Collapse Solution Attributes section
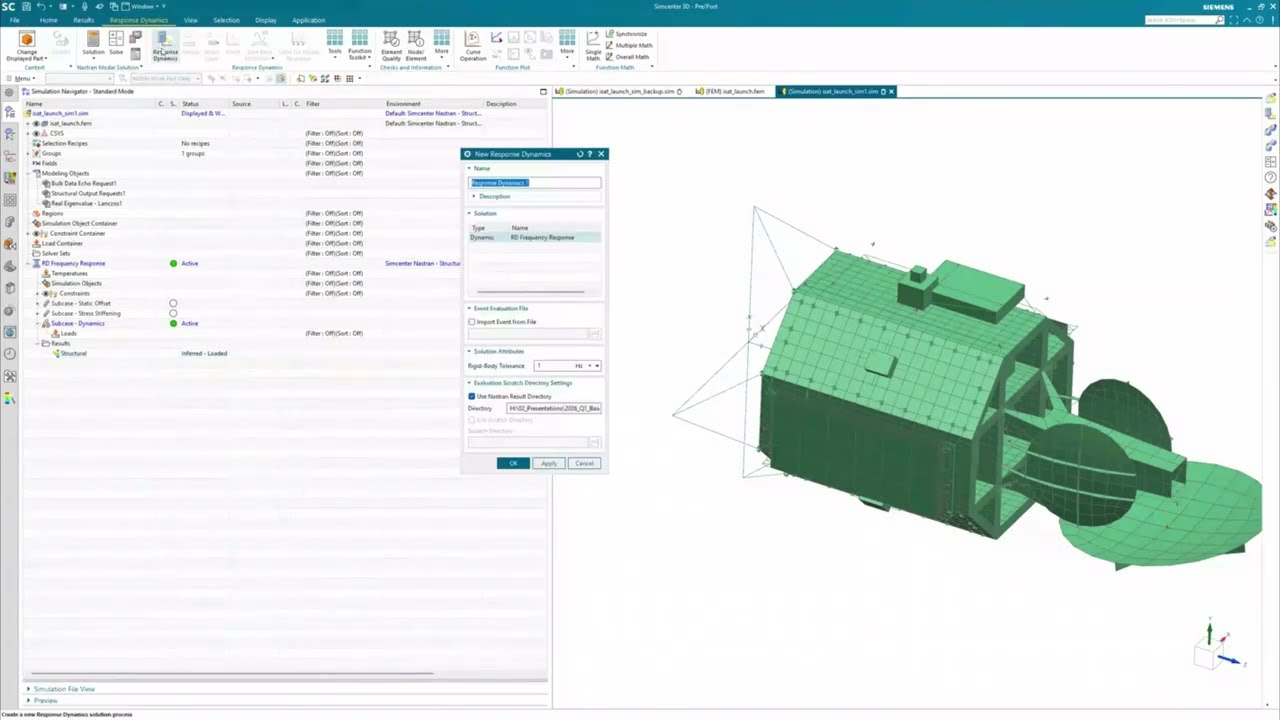 tap(469, 351)
